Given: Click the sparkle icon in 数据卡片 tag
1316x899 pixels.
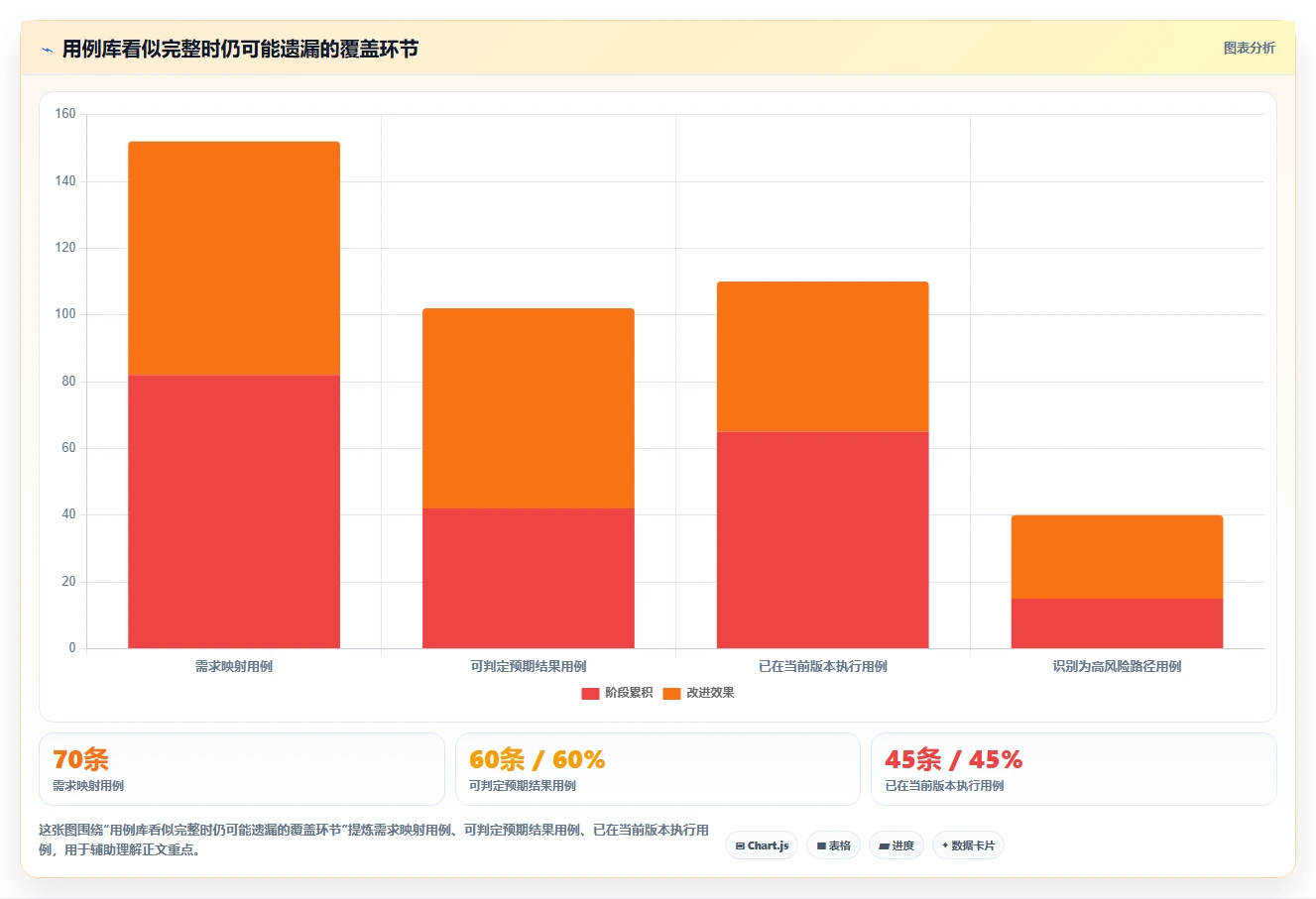Looking at the screenshot, I should coord(945,845).
